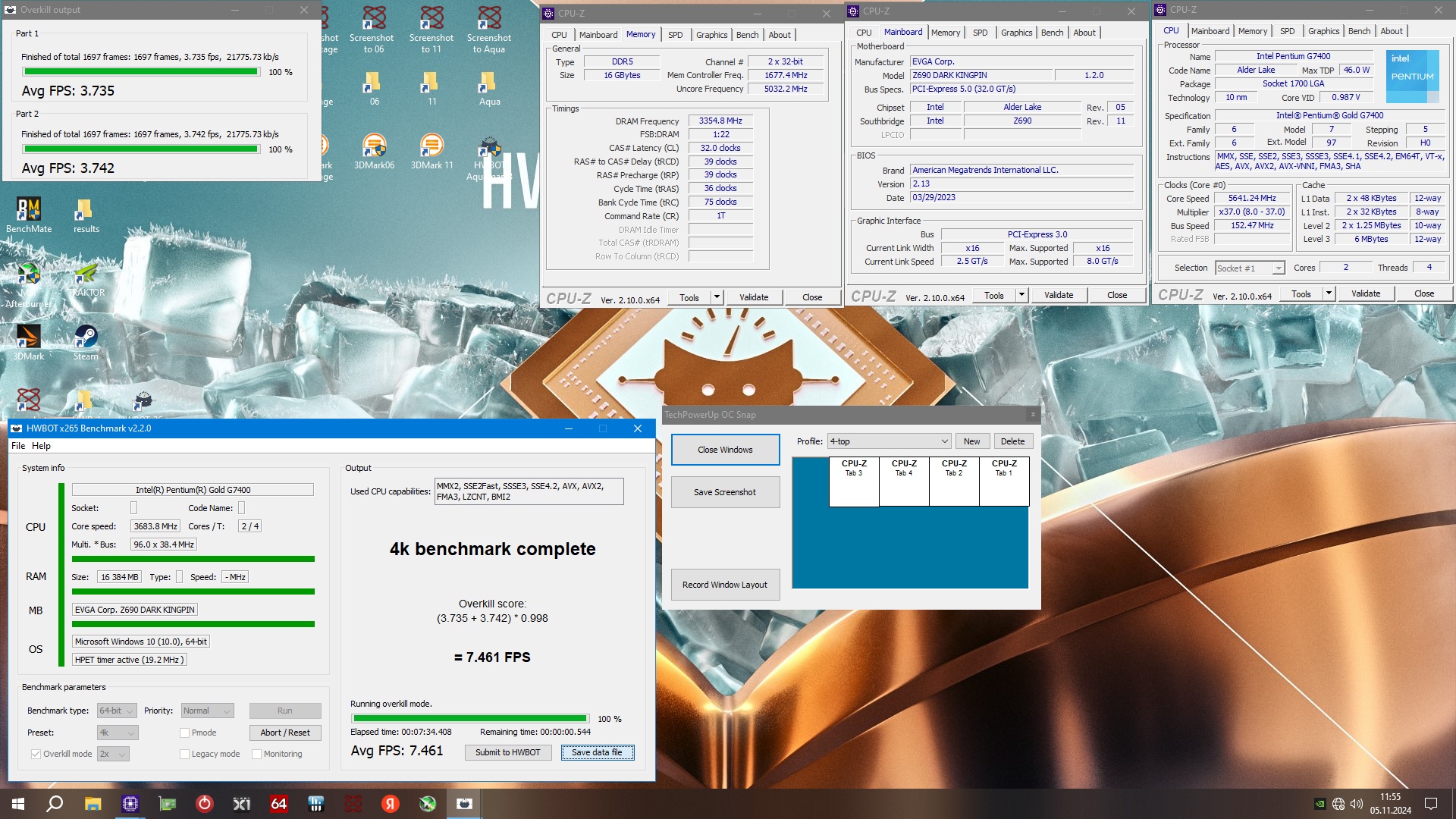Enable the Monitoring checkbox
The image size is (1456, 819).
point(256,754)
